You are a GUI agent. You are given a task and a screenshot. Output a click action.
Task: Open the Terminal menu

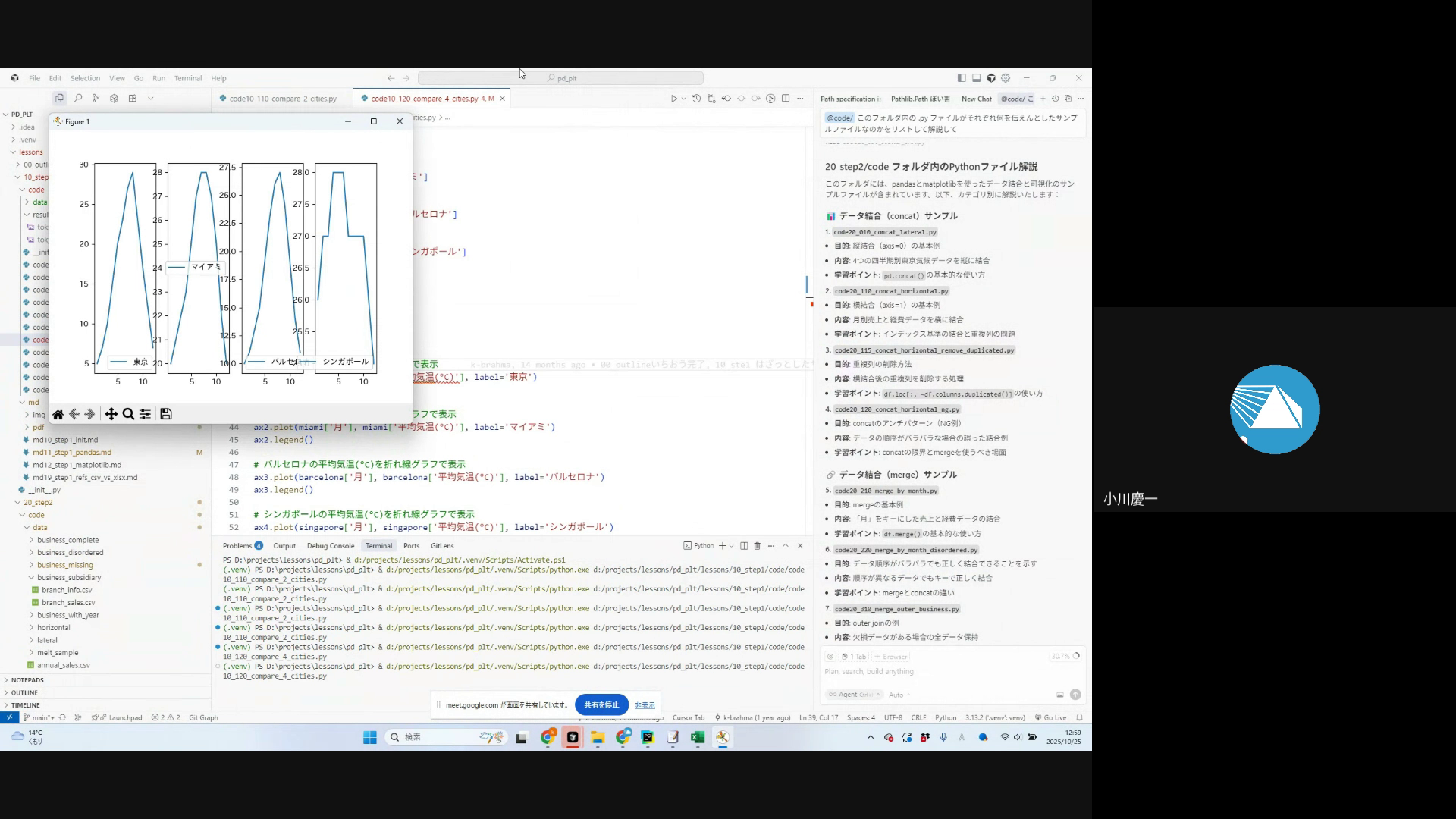(187, 78)
